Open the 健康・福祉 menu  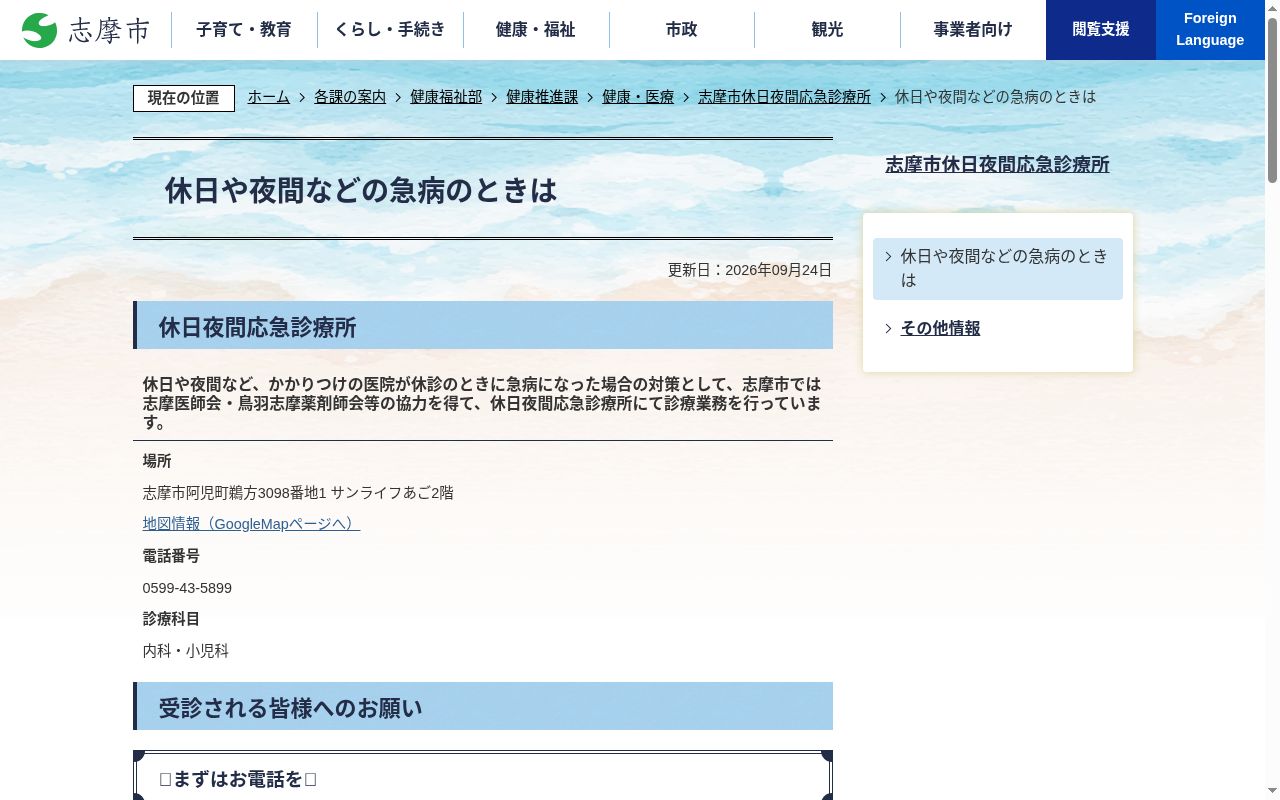[536, 30]
